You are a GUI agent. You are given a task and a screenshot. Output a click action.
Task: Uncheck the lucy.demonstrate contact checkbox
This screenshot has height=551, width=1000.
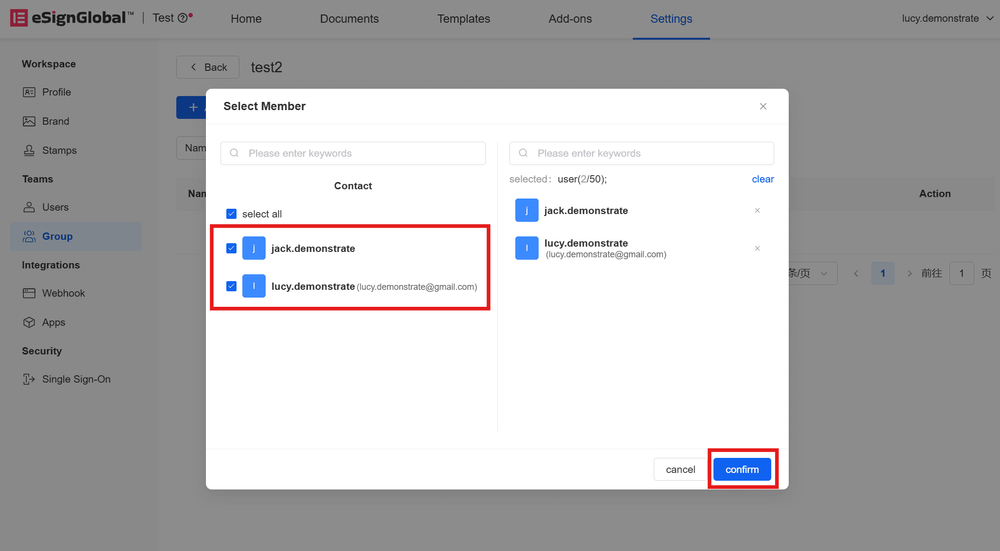[231, 286]
